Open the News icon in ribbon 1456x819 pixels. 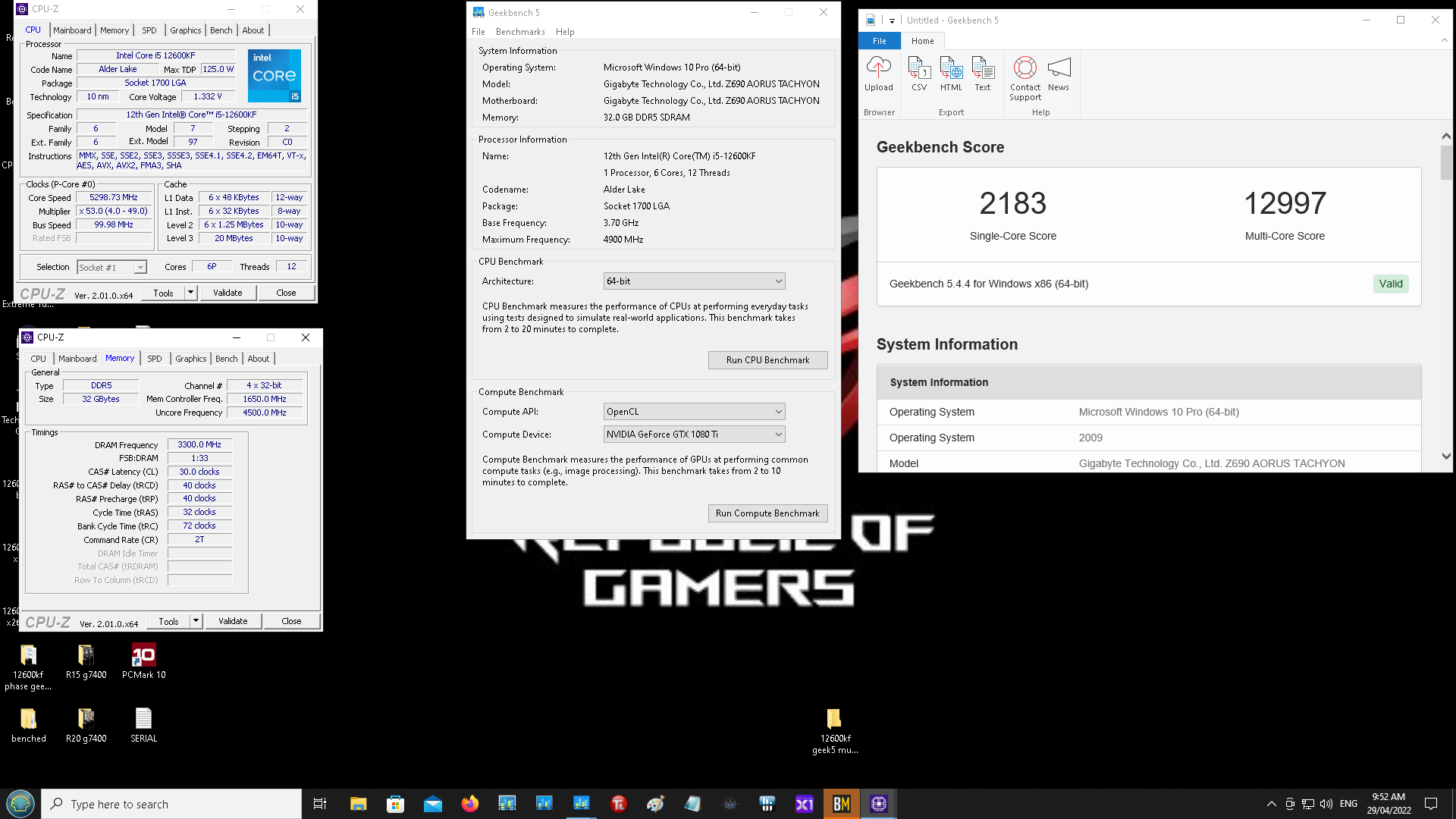(x=1059, y=74)
